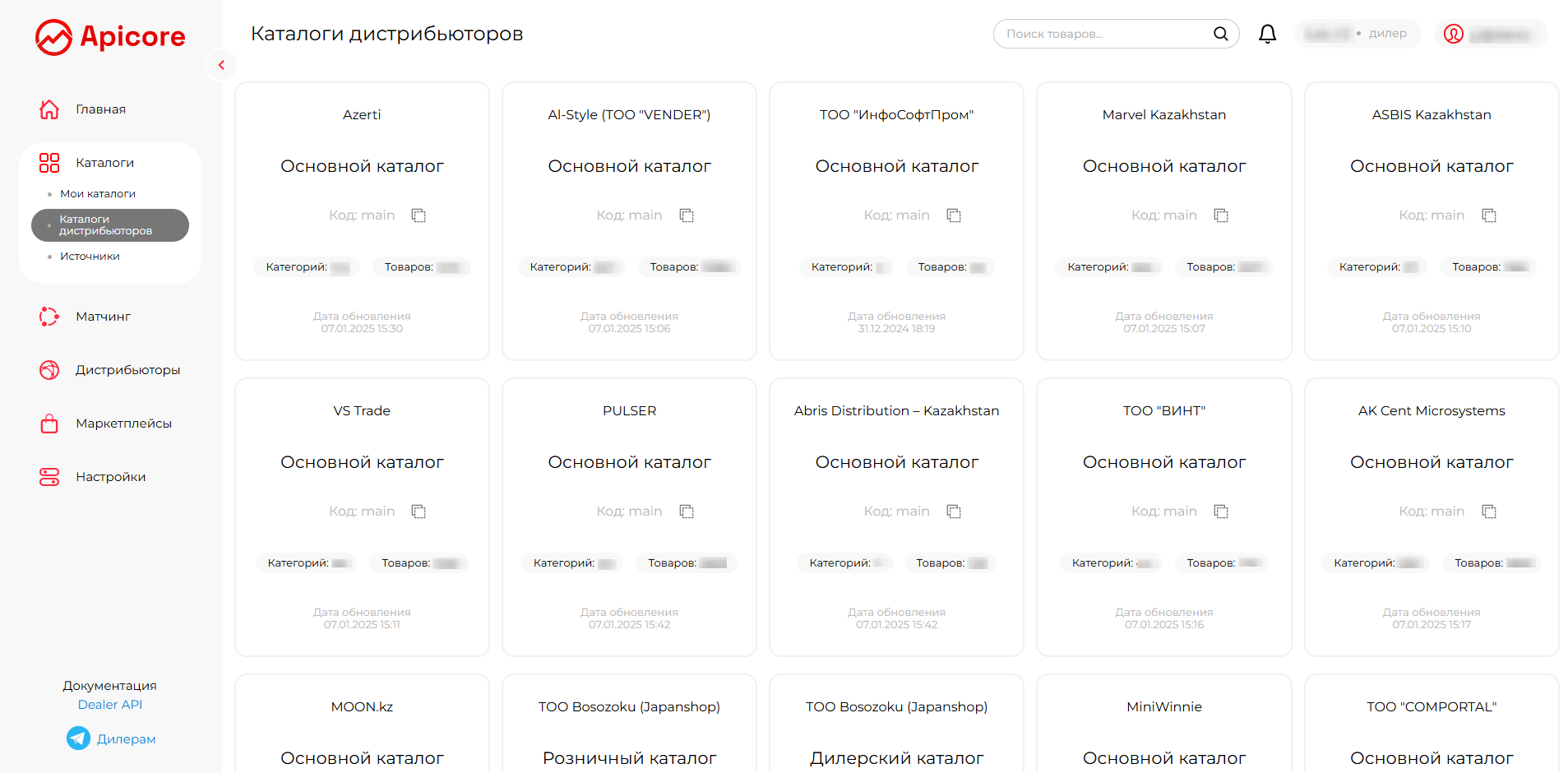Collapse the sidebar with the chevron button
This screenshot has height=773, width=1568.
coord(221,65)
